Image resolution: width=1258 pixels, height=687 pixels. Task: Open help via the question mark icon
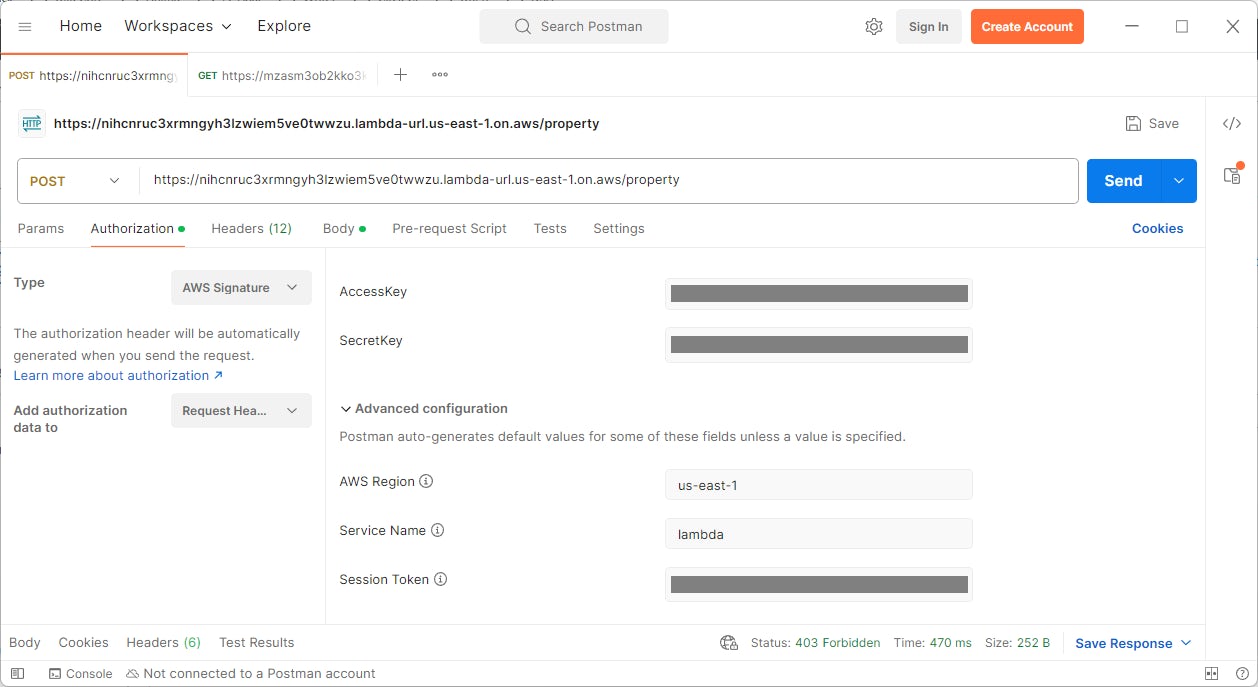click(1243, 673)
